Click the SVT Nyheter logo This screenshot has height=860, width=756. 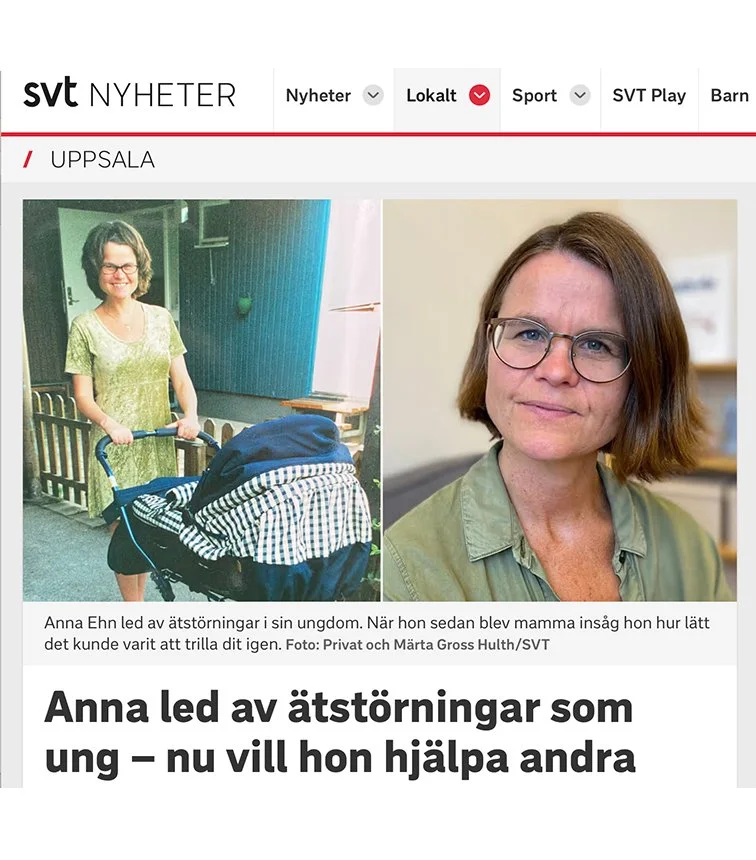pyautogui.click(x=129, y=94)
